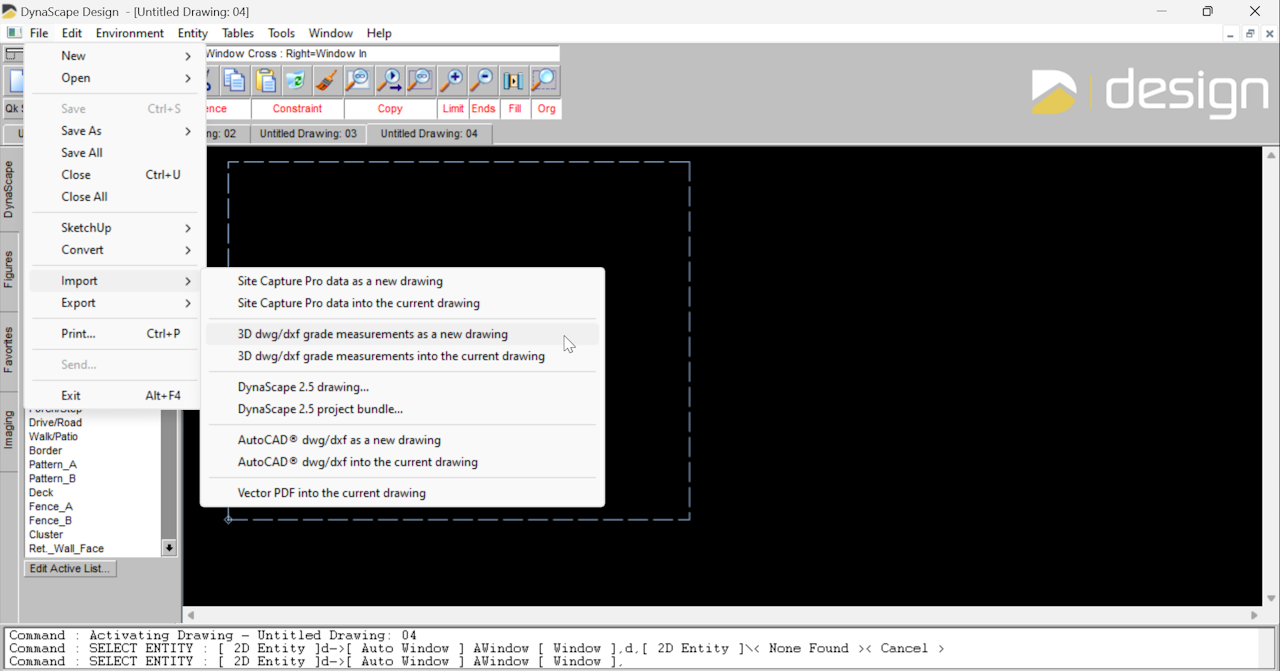Select the zoom out (minus magnifier) icon
Viewport: 1280px width, 671px height.
482,80
